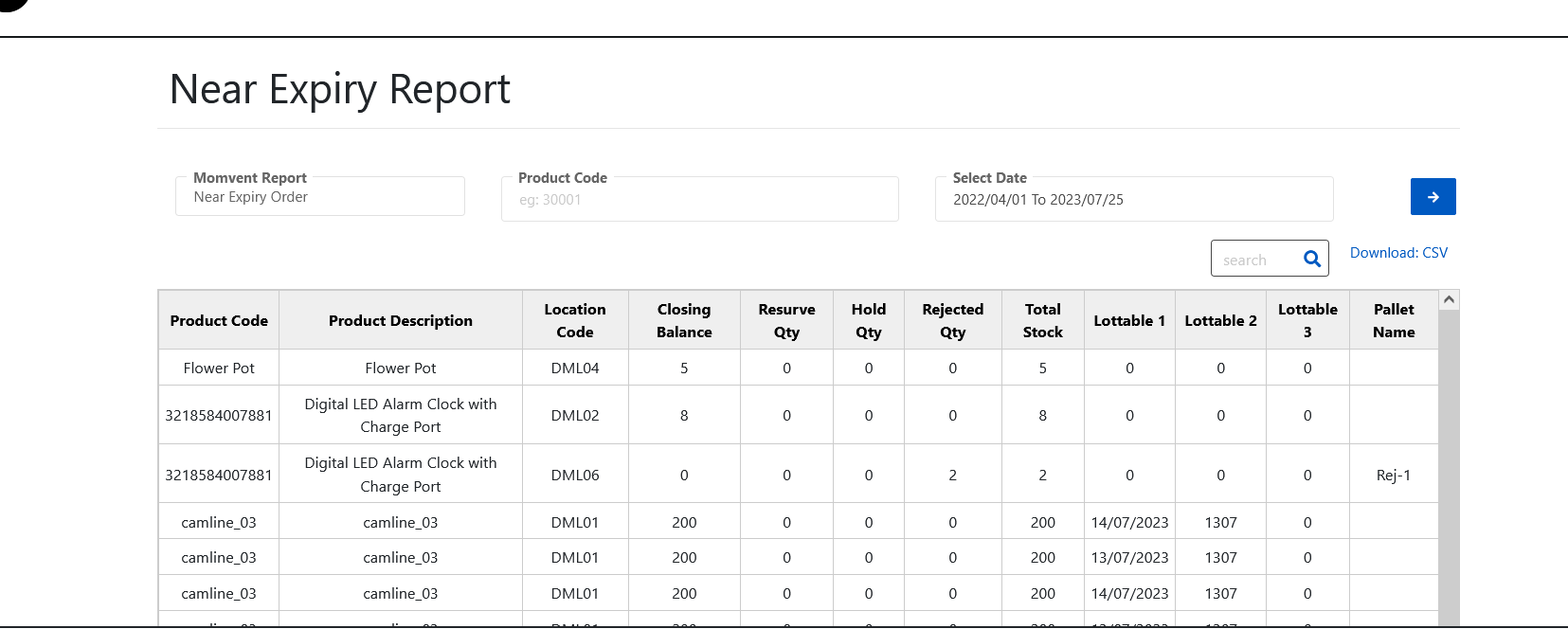Focus the Product Code input field
The width and height of the screenshot is (1568, 629).
coord(699,200)
